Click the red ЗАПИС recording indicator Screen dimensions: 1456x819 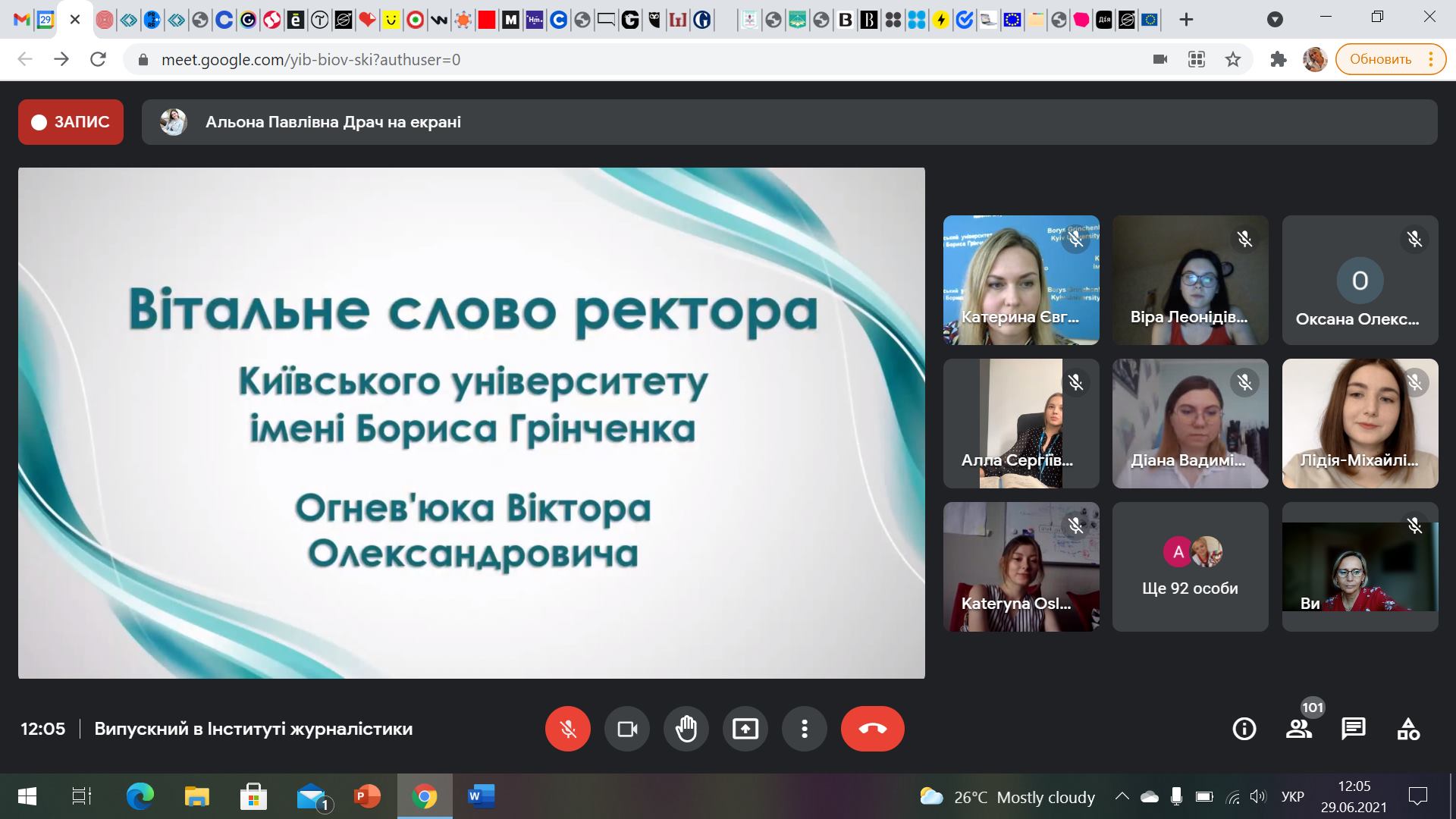pos(71,122)
